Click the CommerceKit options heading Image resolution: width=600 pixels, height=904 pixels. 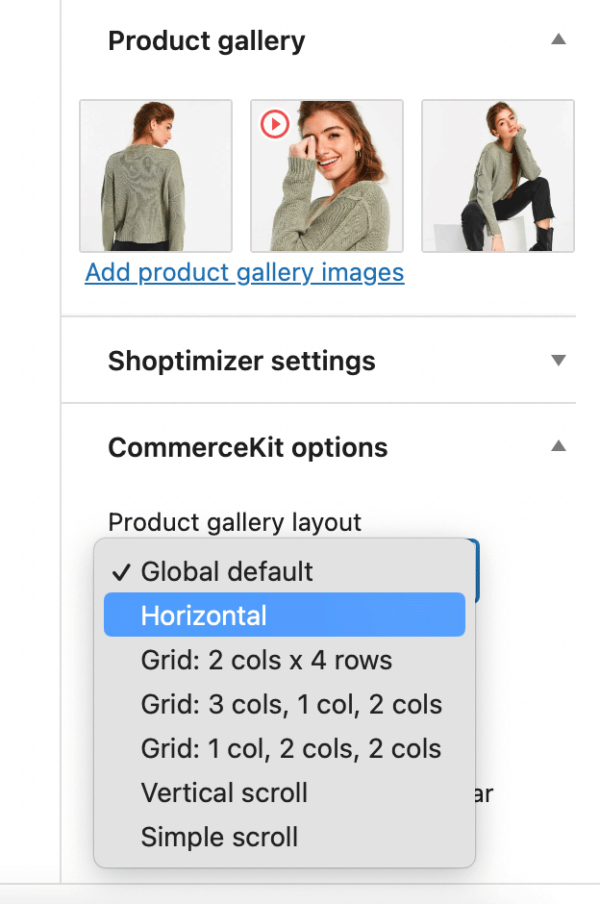click(x=249, y=447)
